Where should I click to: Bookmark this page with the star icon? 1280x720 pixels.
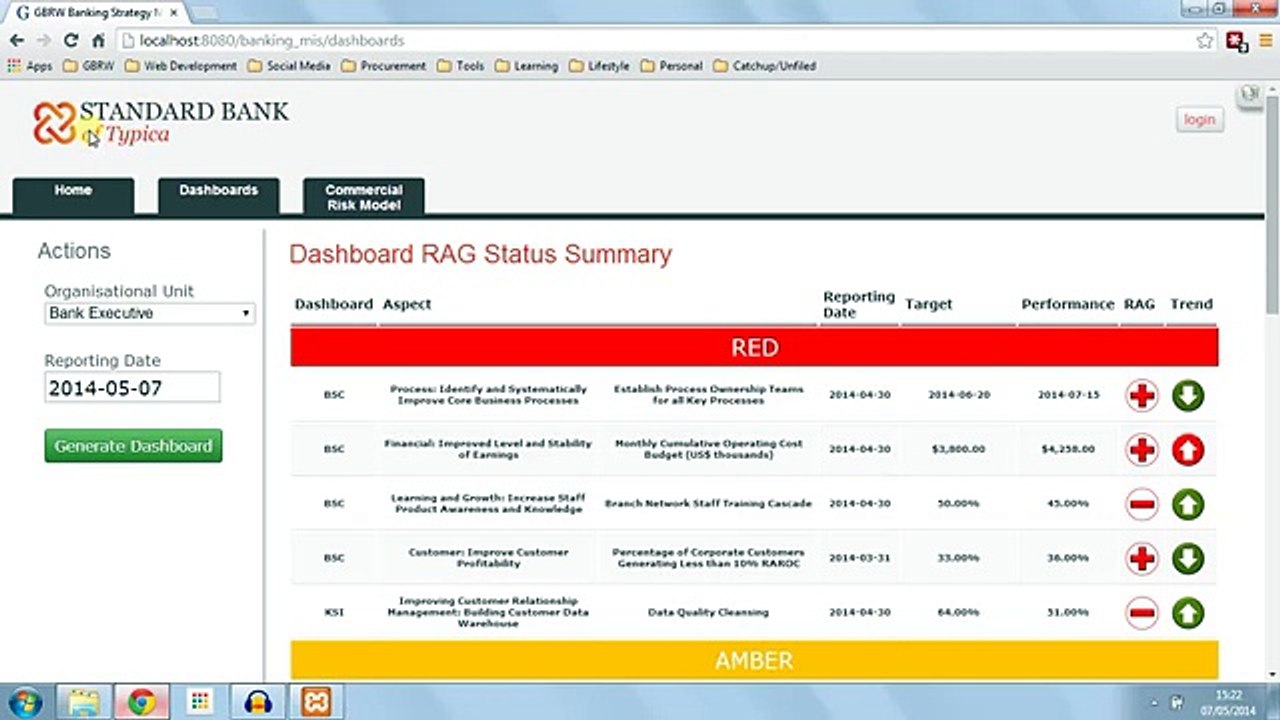(x=1205, y=41)
